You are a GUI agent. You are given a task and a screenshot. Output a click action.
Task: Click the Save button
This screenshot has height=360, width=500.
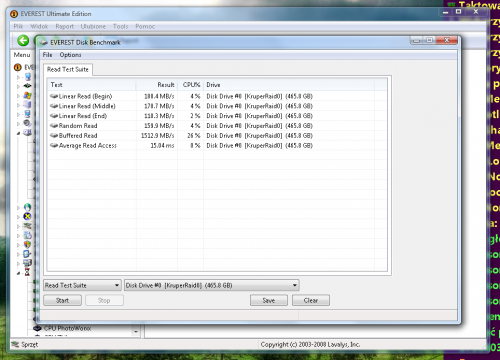[269, 300]
